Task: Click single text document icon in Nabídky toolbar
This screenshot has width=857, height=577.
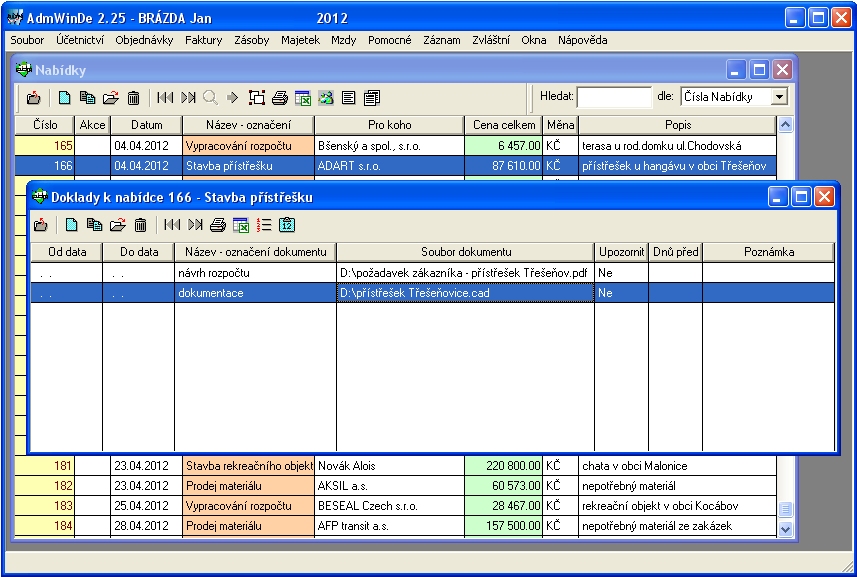Action: 348,98
